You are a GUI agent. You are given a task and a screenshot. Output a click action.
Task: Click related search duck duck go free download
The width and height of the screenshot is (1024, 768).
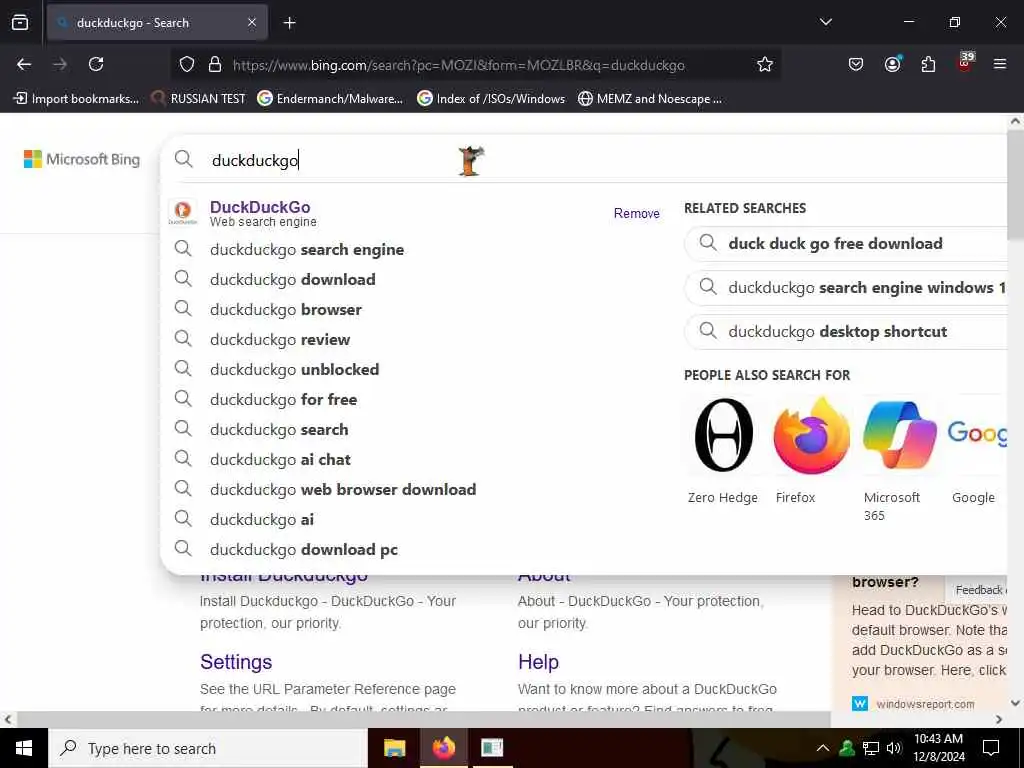(846, 244)
